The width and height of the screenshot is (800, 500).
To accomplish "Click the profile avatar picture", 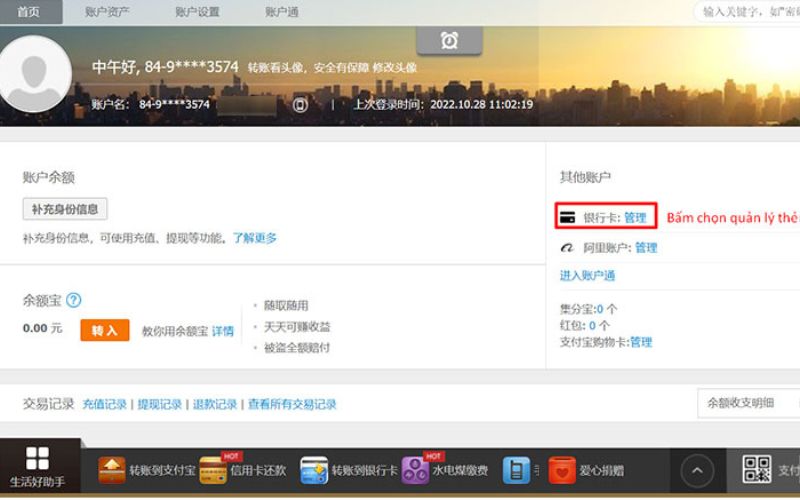I will [35, 73].
